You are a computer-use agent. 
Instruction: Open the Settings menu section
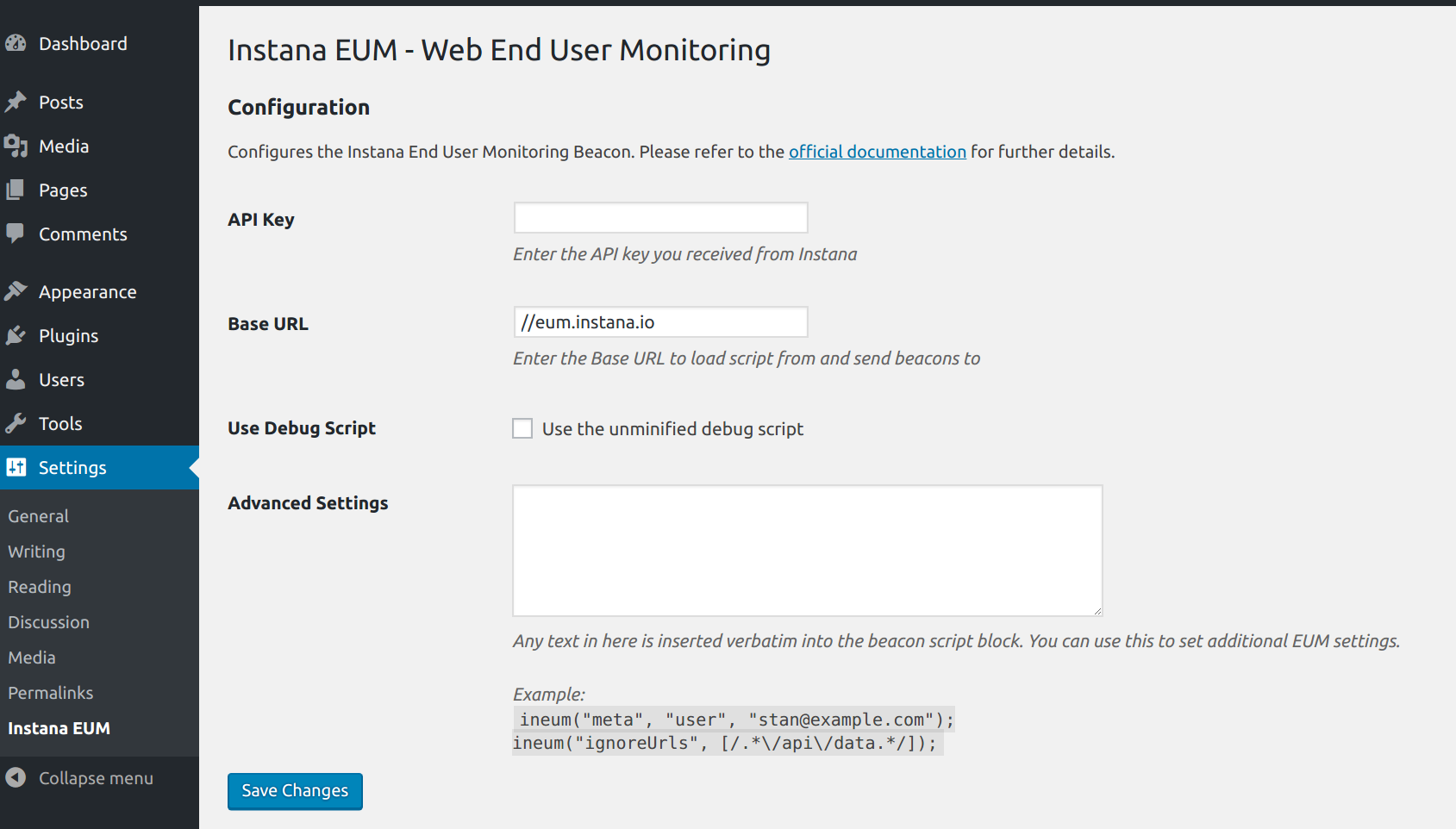[72, 467]
